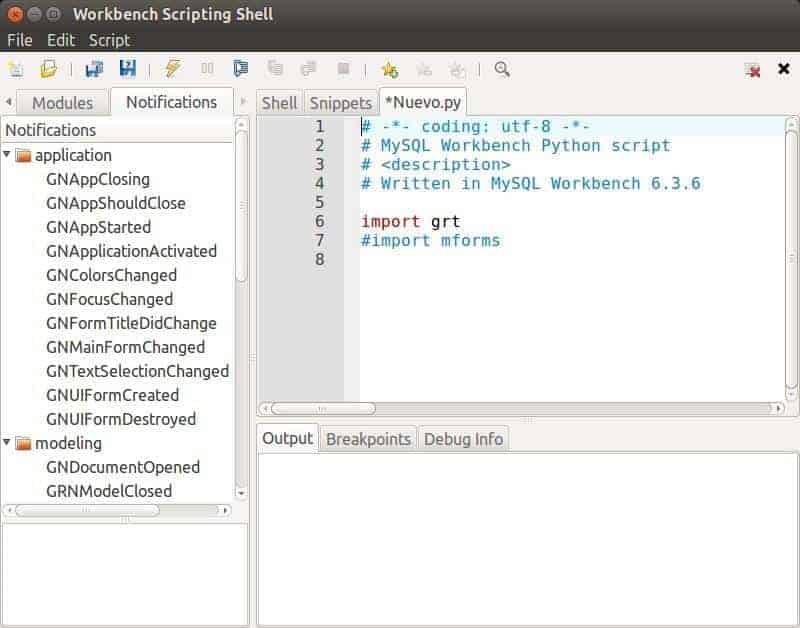Open the File menu
This screenshot has width=800, height=628.
20,40
